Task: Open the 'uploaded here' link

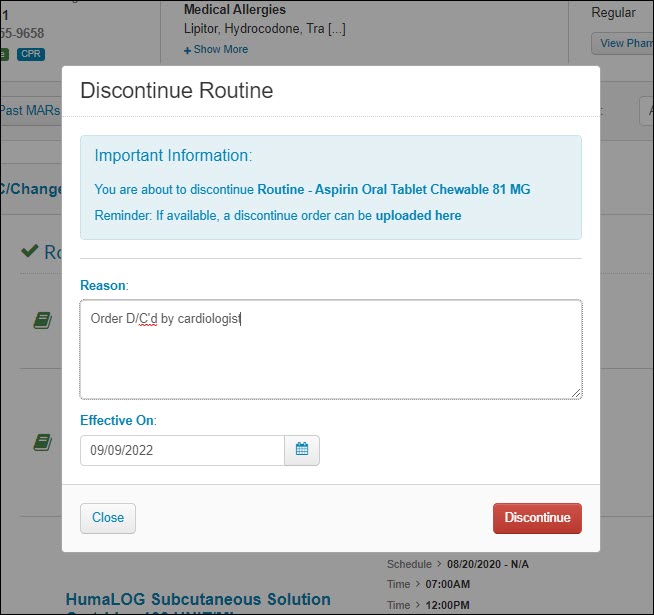Action: 418,215
